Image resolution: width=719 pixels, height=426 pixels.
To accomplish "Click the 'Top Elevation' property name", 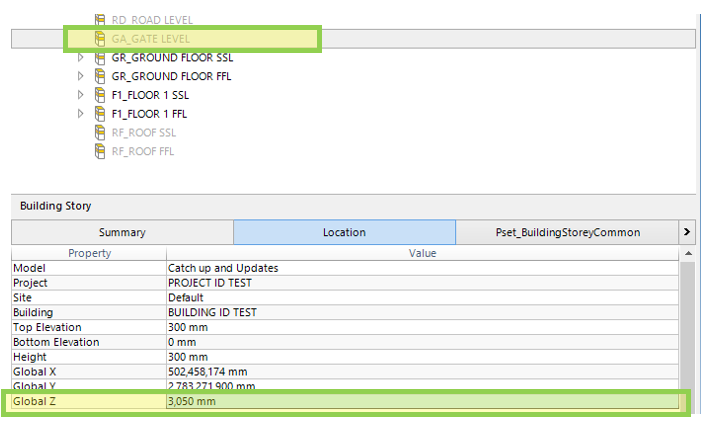I will [x=47, y=327].
